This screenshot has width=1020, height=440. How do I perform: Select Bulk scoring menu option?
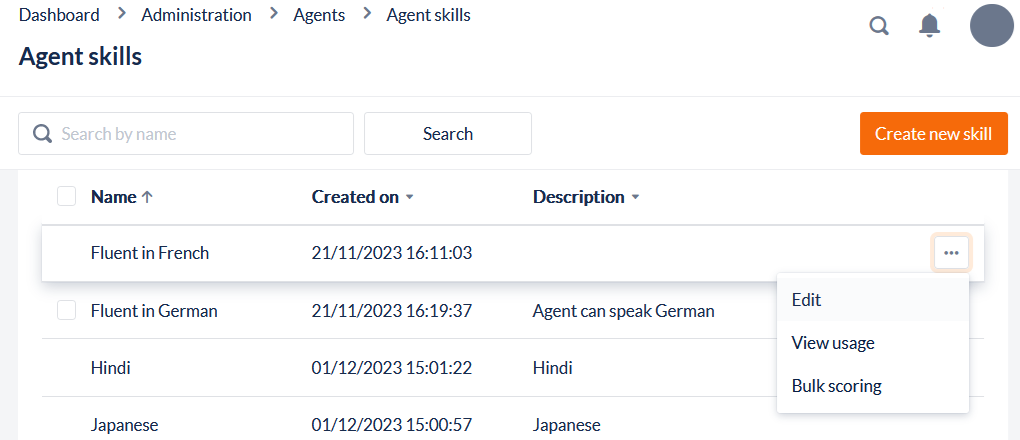coord(836,386)
